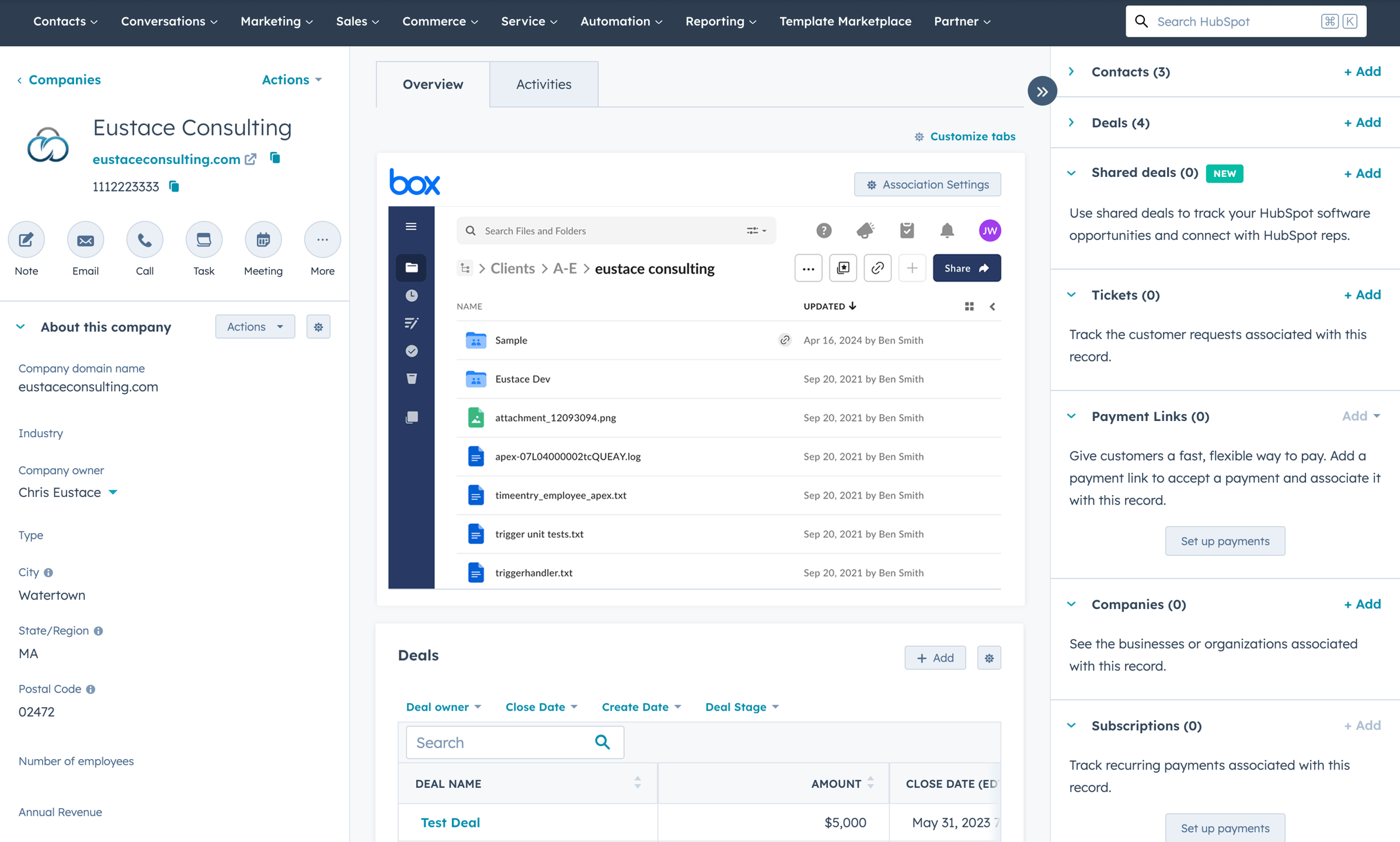Open attachment_12093094.png file

[x=555, y=417]
